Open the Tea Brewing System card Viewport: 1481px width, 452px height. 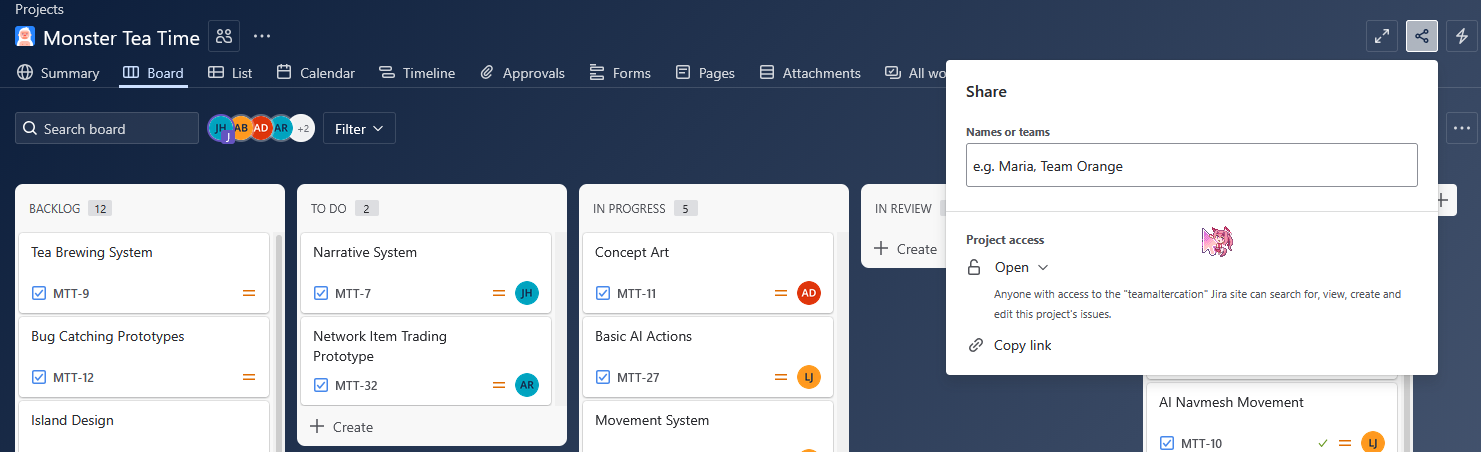[x=144, y=273]
